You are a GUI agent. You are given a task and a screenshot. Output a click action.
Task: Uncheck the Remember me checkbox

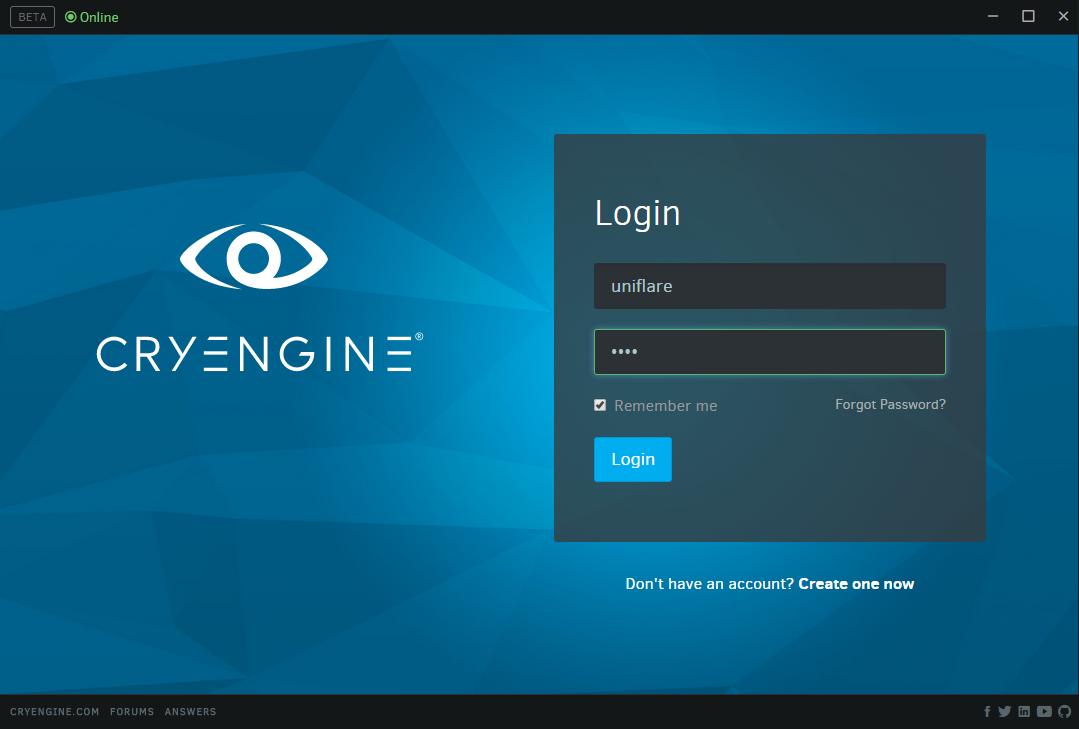pos(600,405)
